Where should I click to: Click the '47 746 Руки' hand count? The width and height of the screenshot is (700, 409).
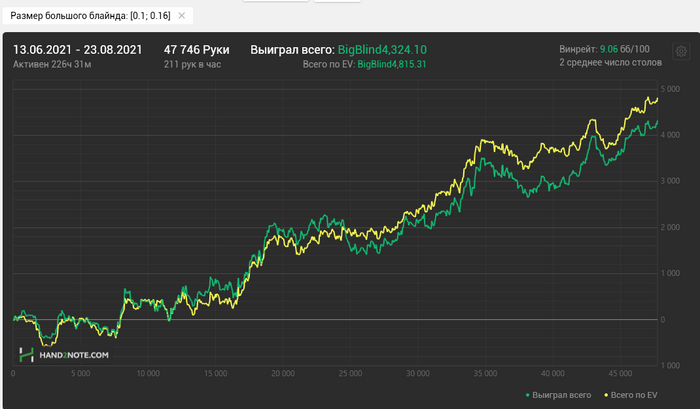coord(196,50)
